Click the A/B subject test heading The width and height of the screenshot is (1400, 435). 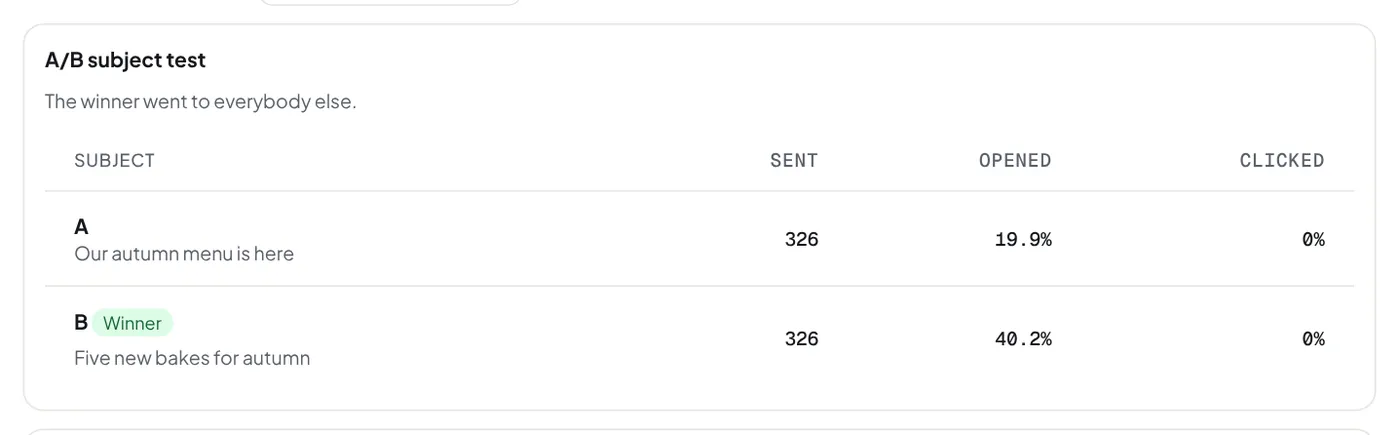[125, 60]
